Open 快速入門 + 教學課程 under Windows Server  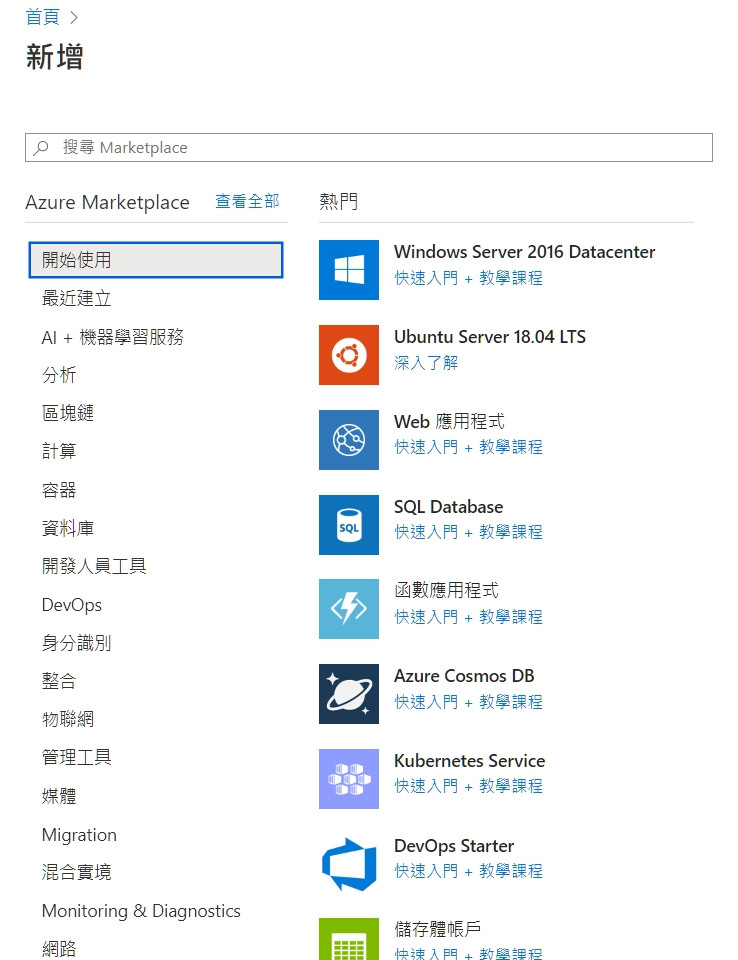pos(469,278)
